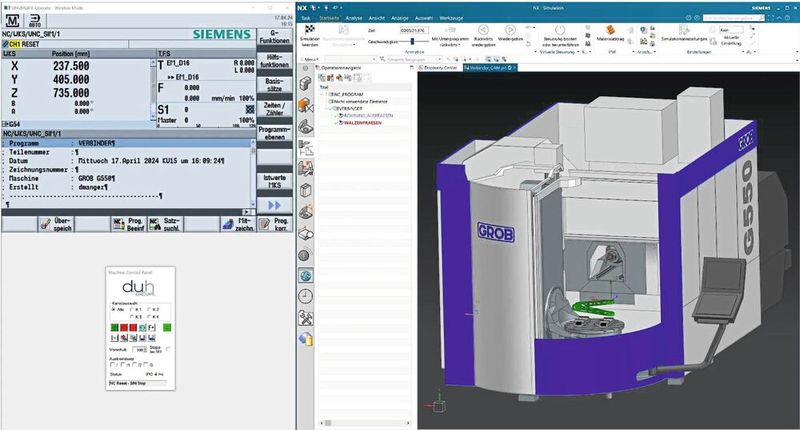This screenshot has width=800, height=430.
Task: Select the K3 channel radio button
Action: click(x=133, y=317)
